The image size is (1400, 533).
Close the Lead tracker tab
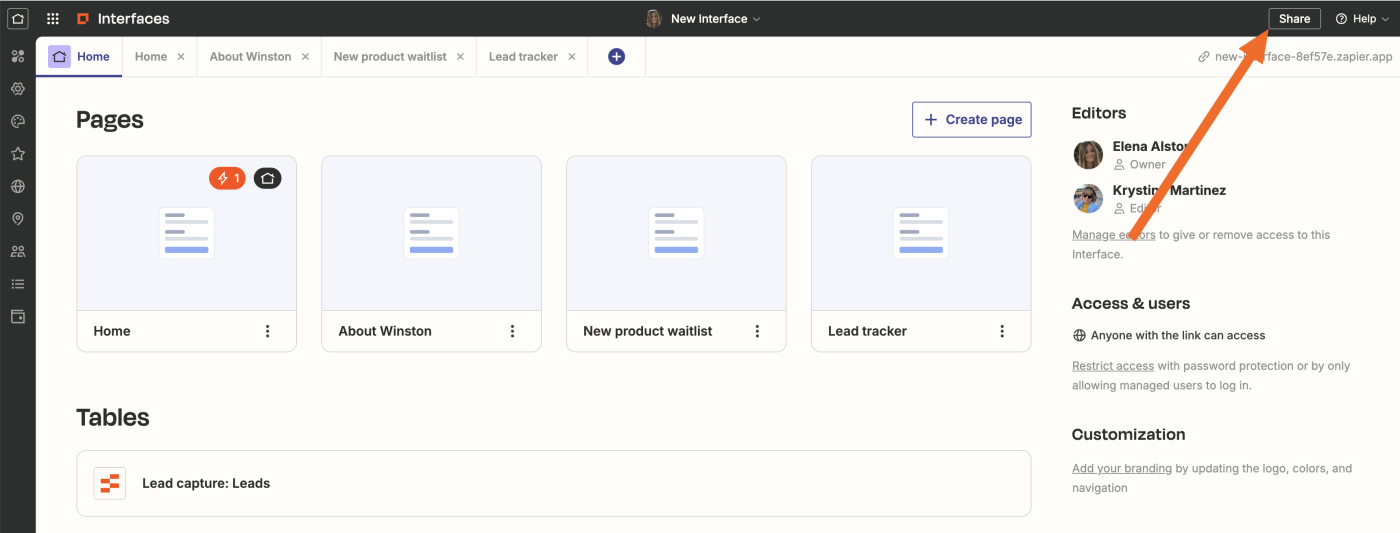coord(572,57)
